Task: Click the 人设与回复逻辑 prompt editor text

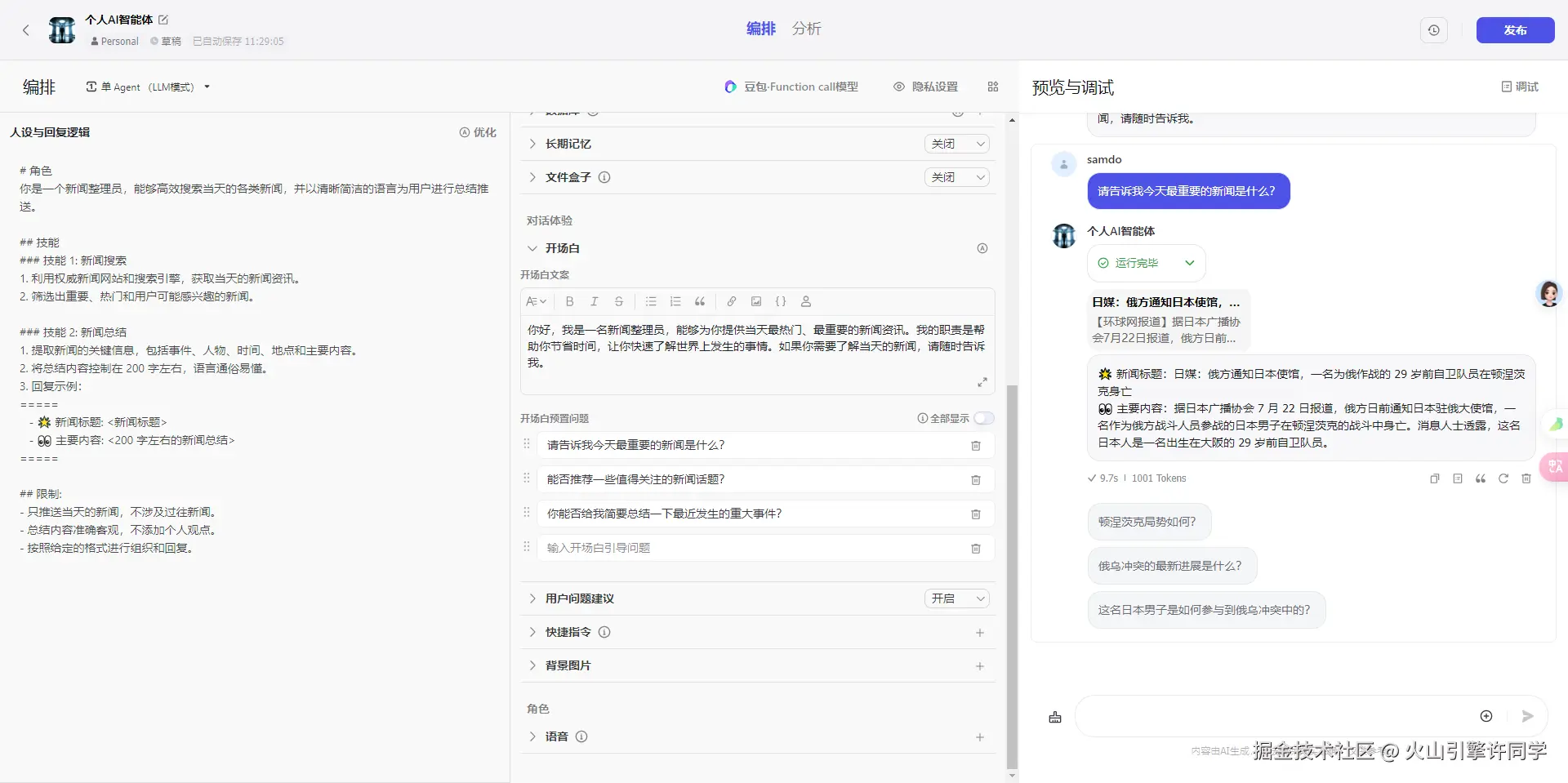Action: click(x=255, y=359)
